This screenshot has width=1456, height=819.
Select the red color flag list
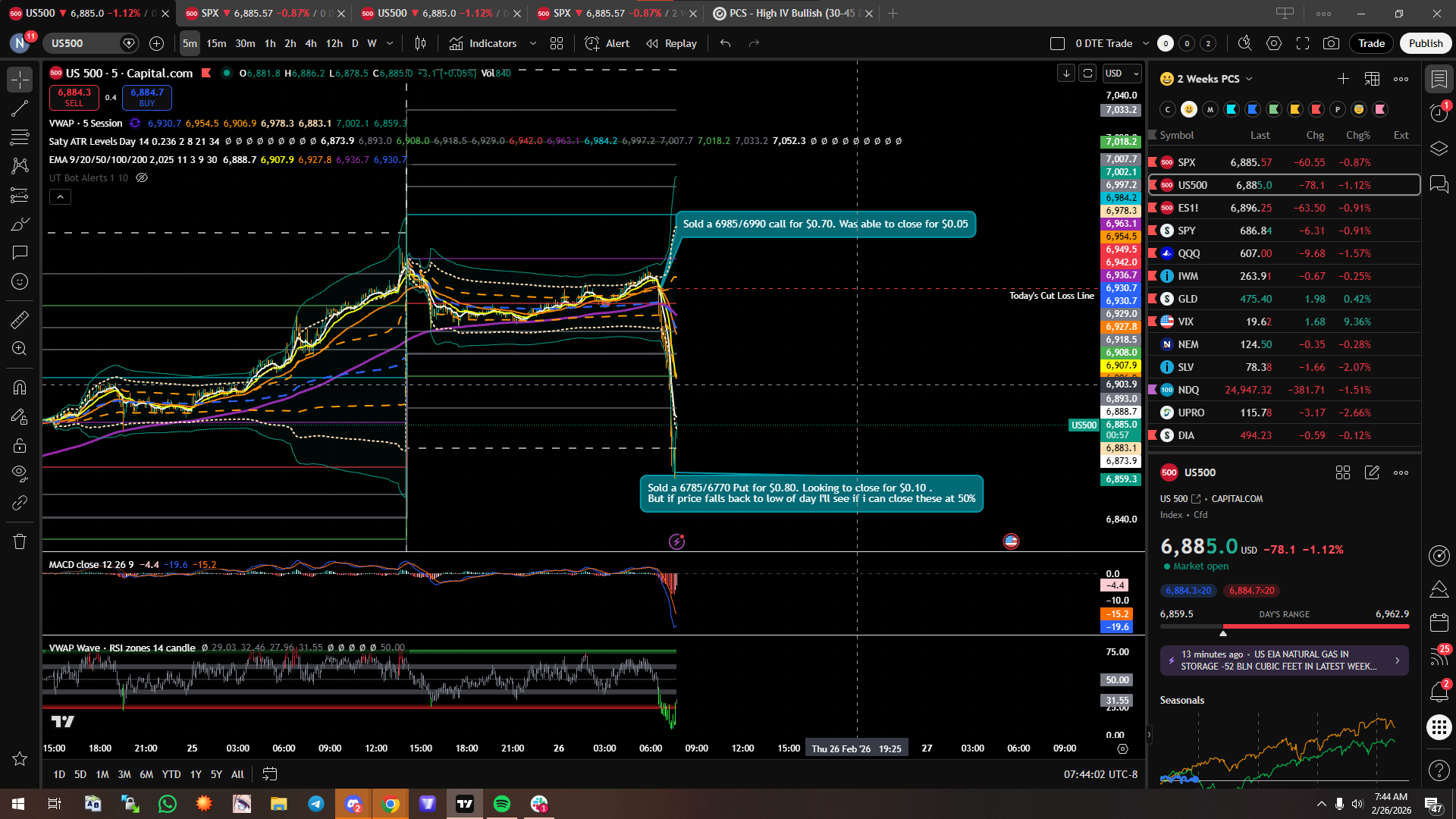[1316, 109]
